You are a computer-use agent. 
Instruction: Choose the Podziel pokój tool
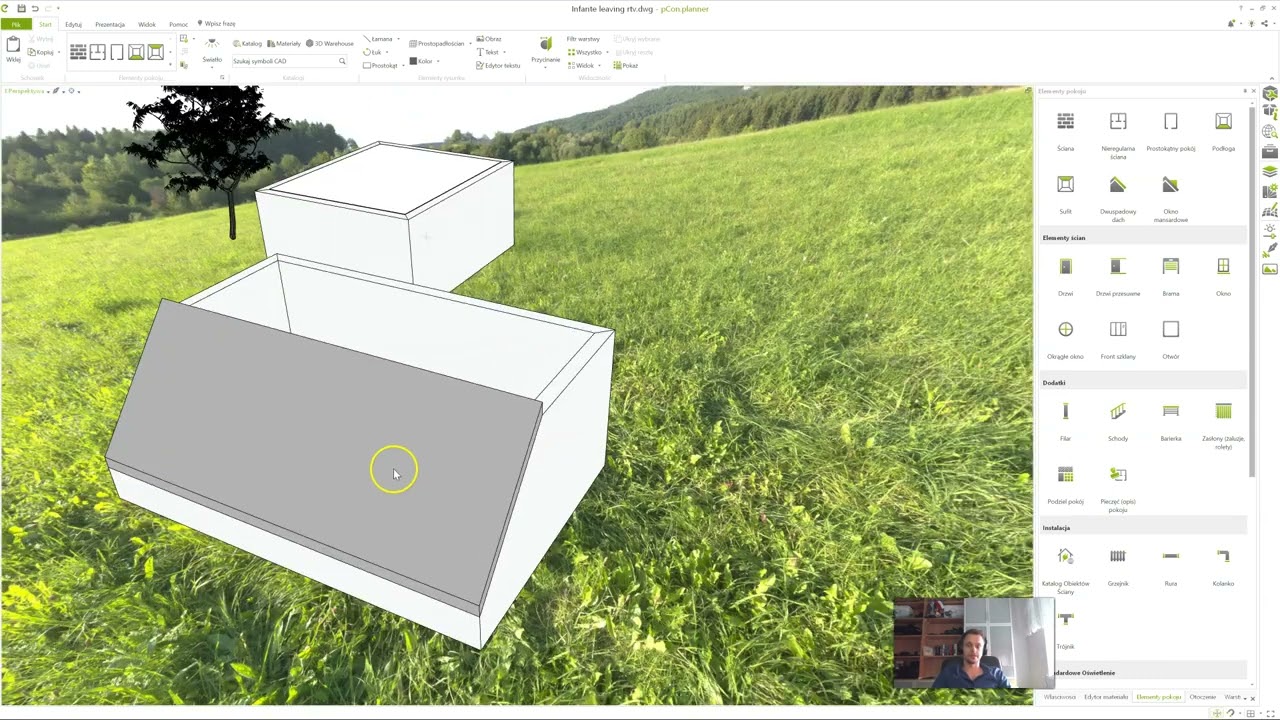pos(1065,483)
